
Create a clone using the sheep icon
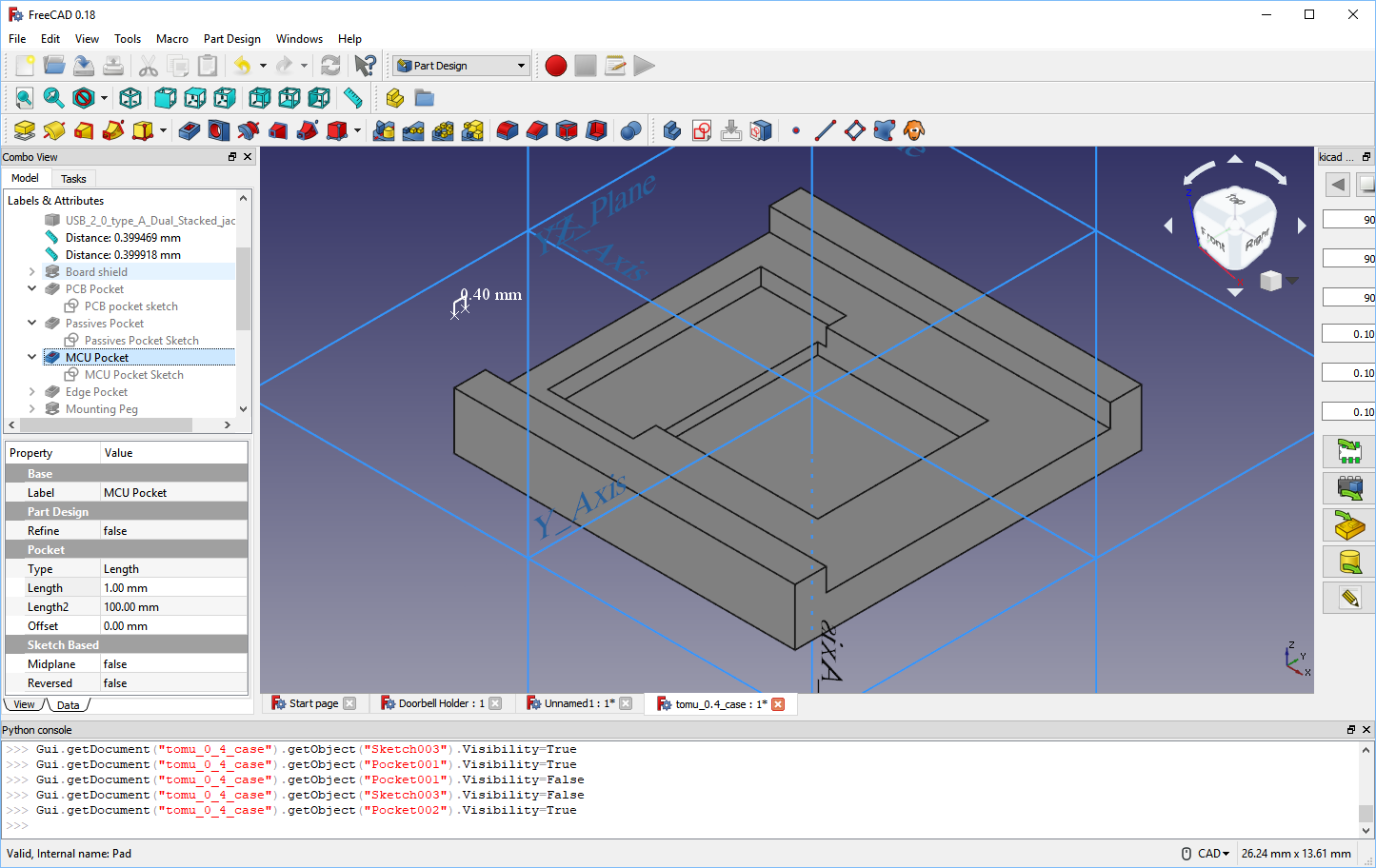[x=913, y=130]
